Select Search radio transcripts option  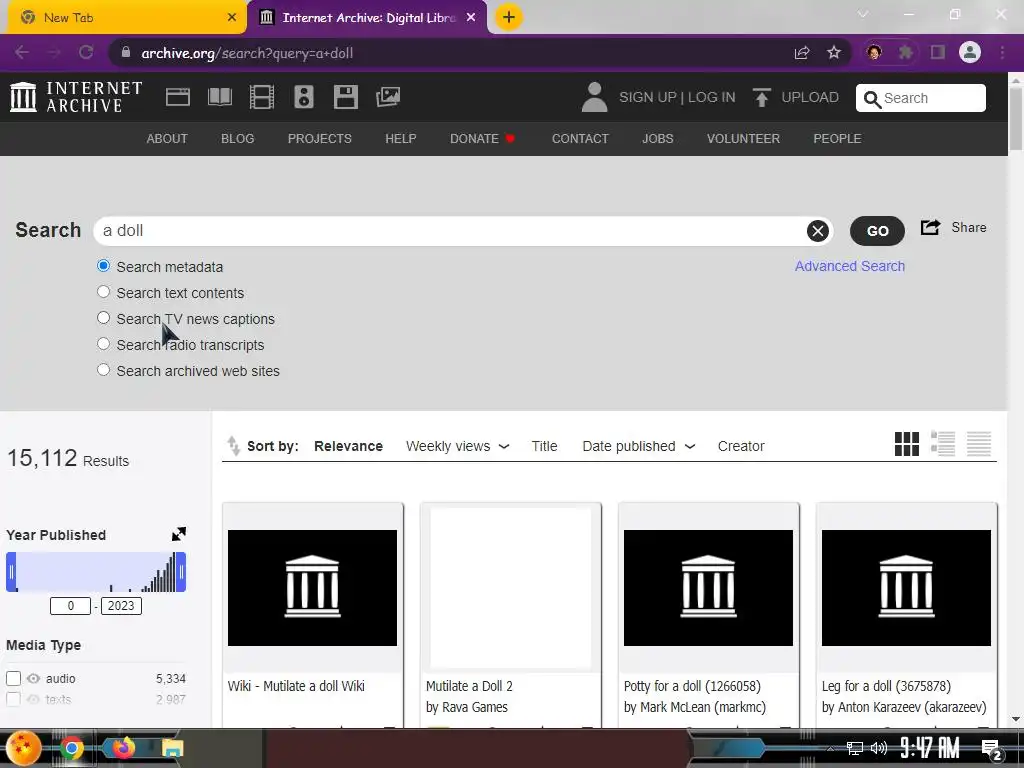tap(103, 344)
